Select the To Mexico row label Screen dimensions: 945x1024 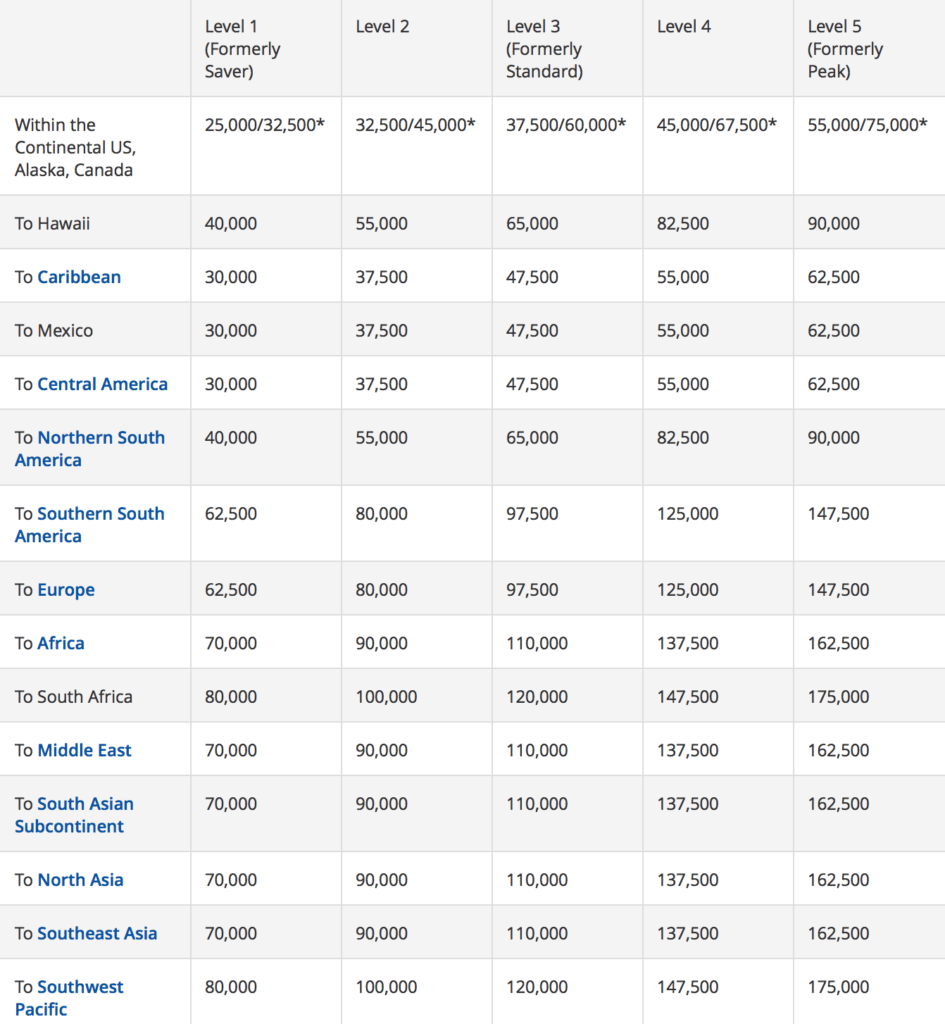pyautogui.click(x=54, y=330)
